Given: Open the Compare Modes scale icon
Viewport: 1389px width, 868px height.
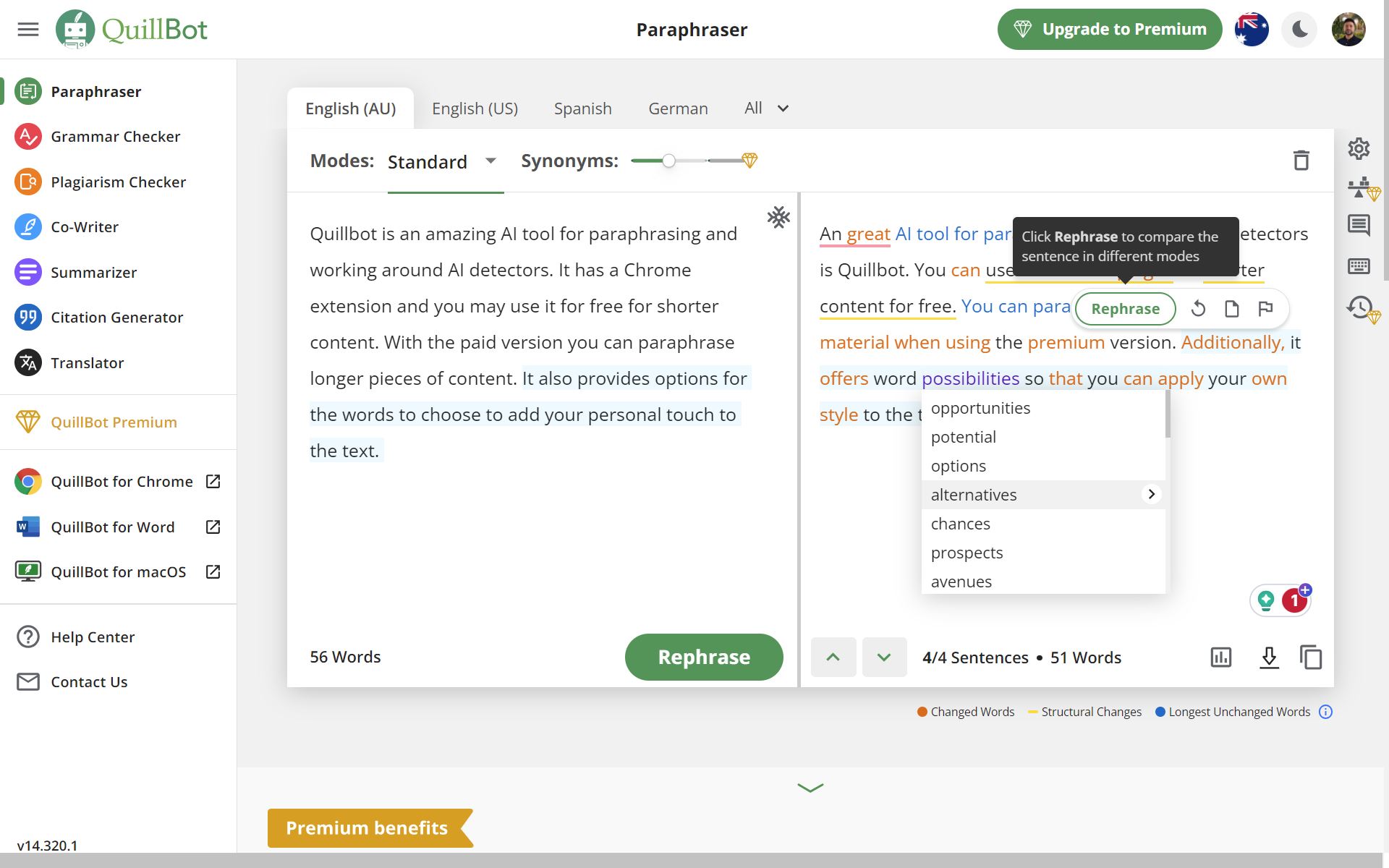Looking at the screenshot, I should pos(1359,187).
